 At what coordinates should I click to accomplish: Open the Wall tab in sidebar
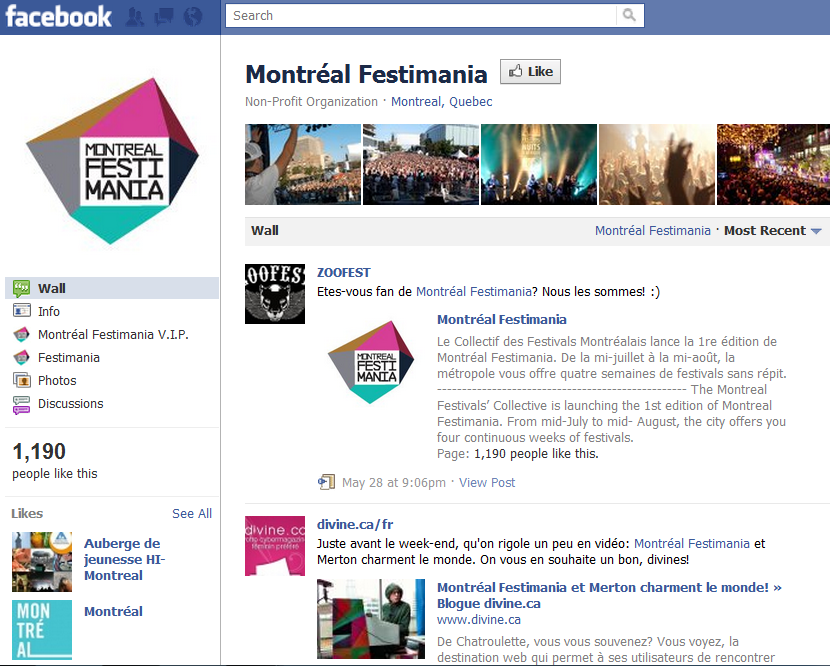pyautogui.click(x=112, y=288)
